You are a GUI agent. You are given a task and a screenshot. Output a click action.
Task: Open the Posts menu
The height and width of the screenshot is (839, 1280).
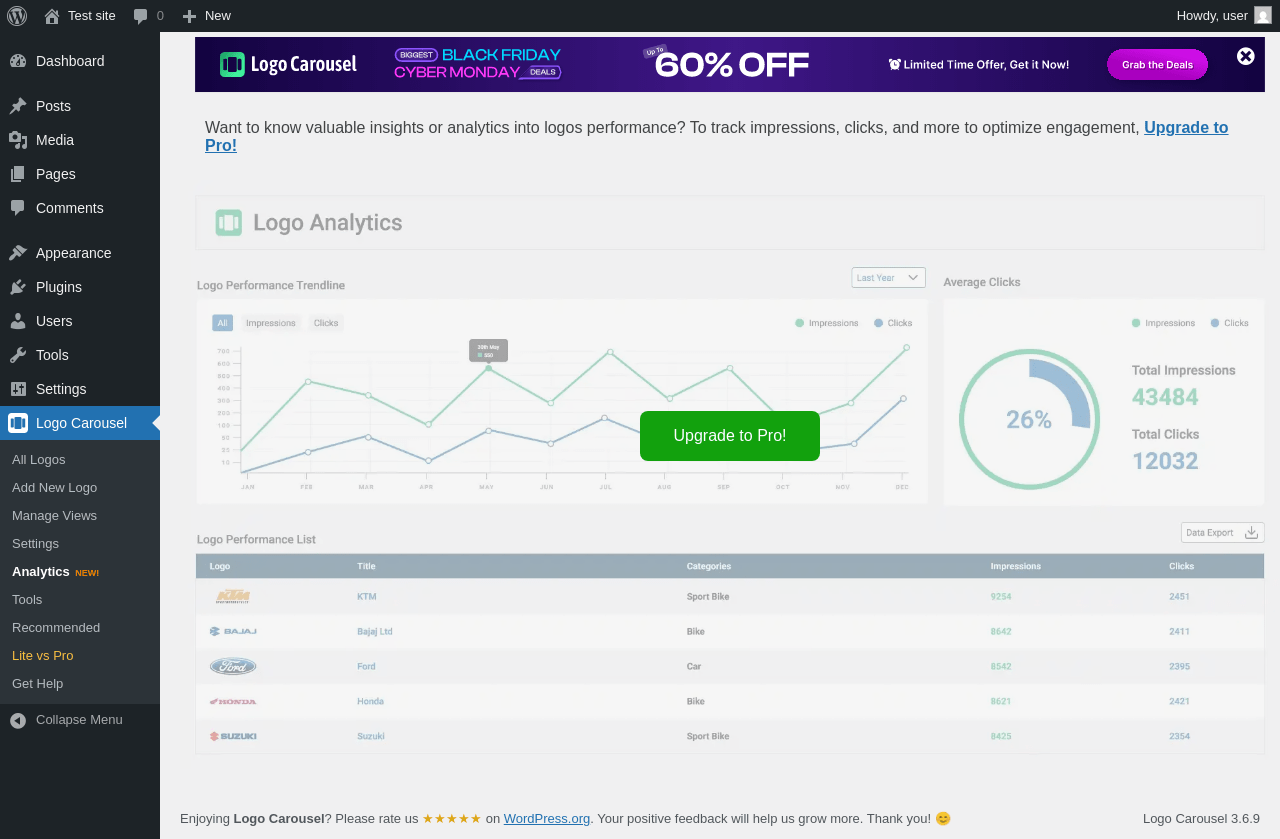tap(80, 106)
